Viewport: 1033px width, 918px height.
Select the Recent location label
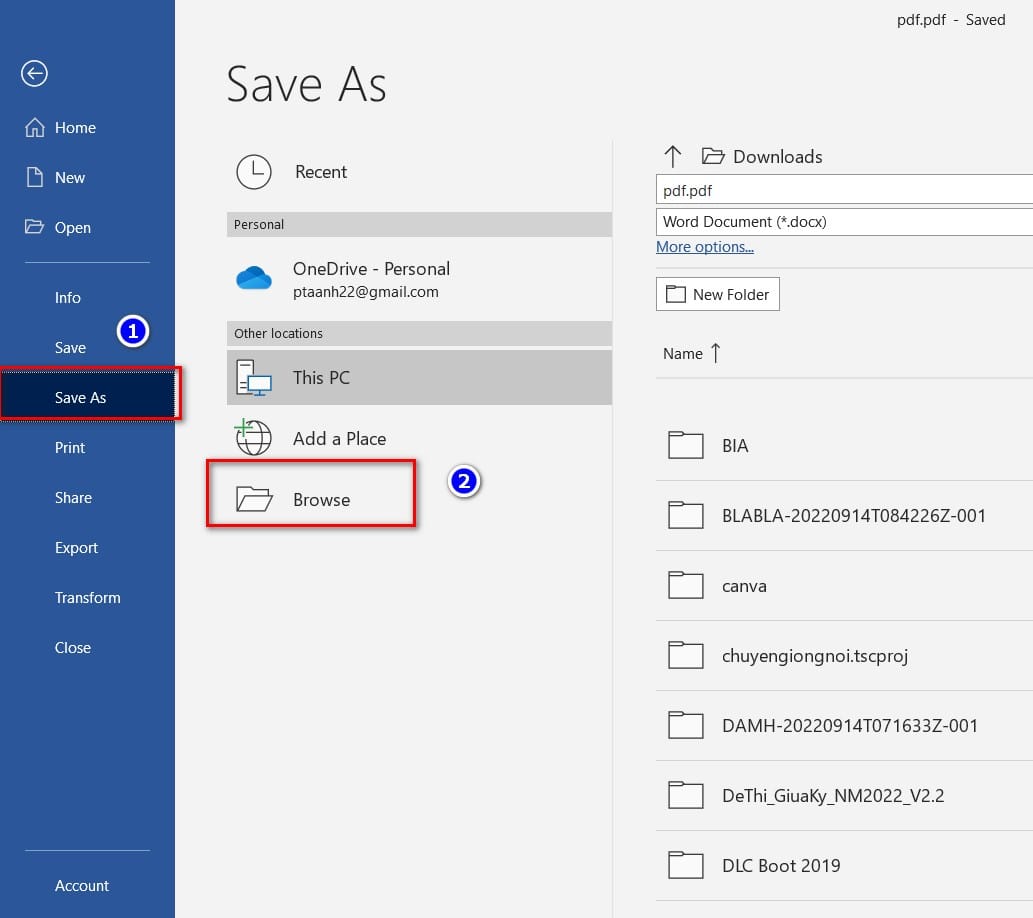coord(321,172)
